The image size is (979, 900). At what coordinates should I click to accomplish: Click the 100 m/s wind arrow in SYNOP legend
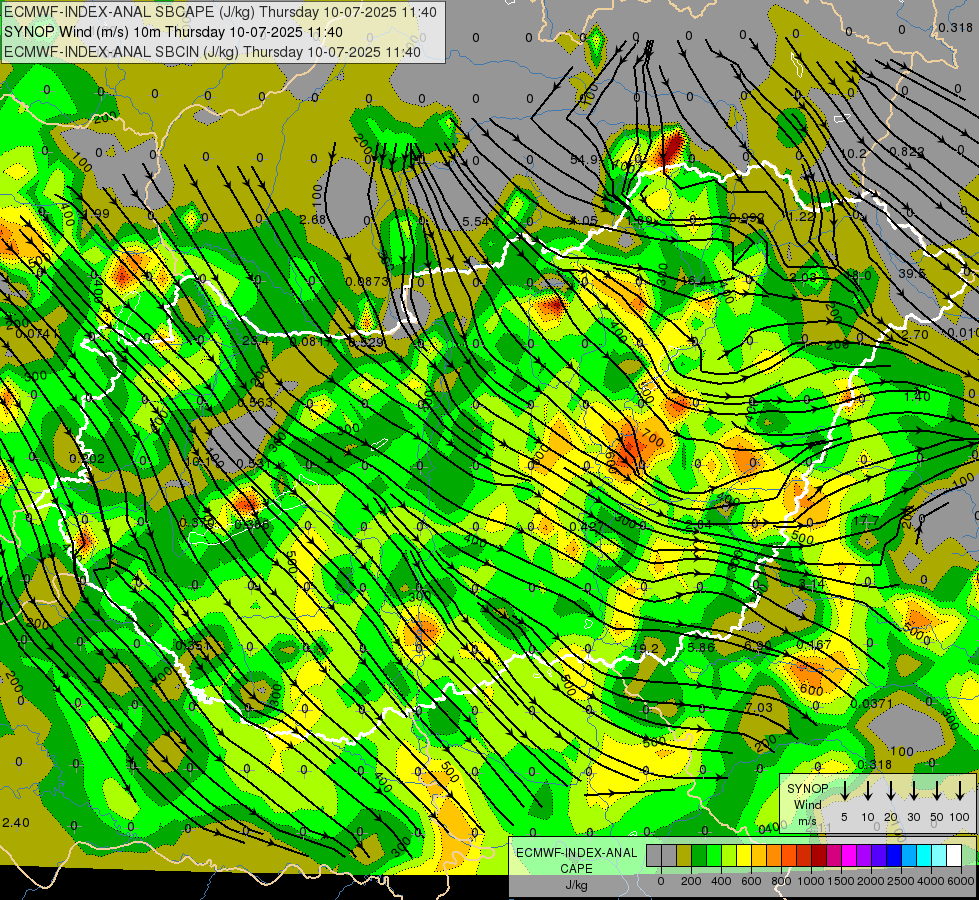point(960,791)
